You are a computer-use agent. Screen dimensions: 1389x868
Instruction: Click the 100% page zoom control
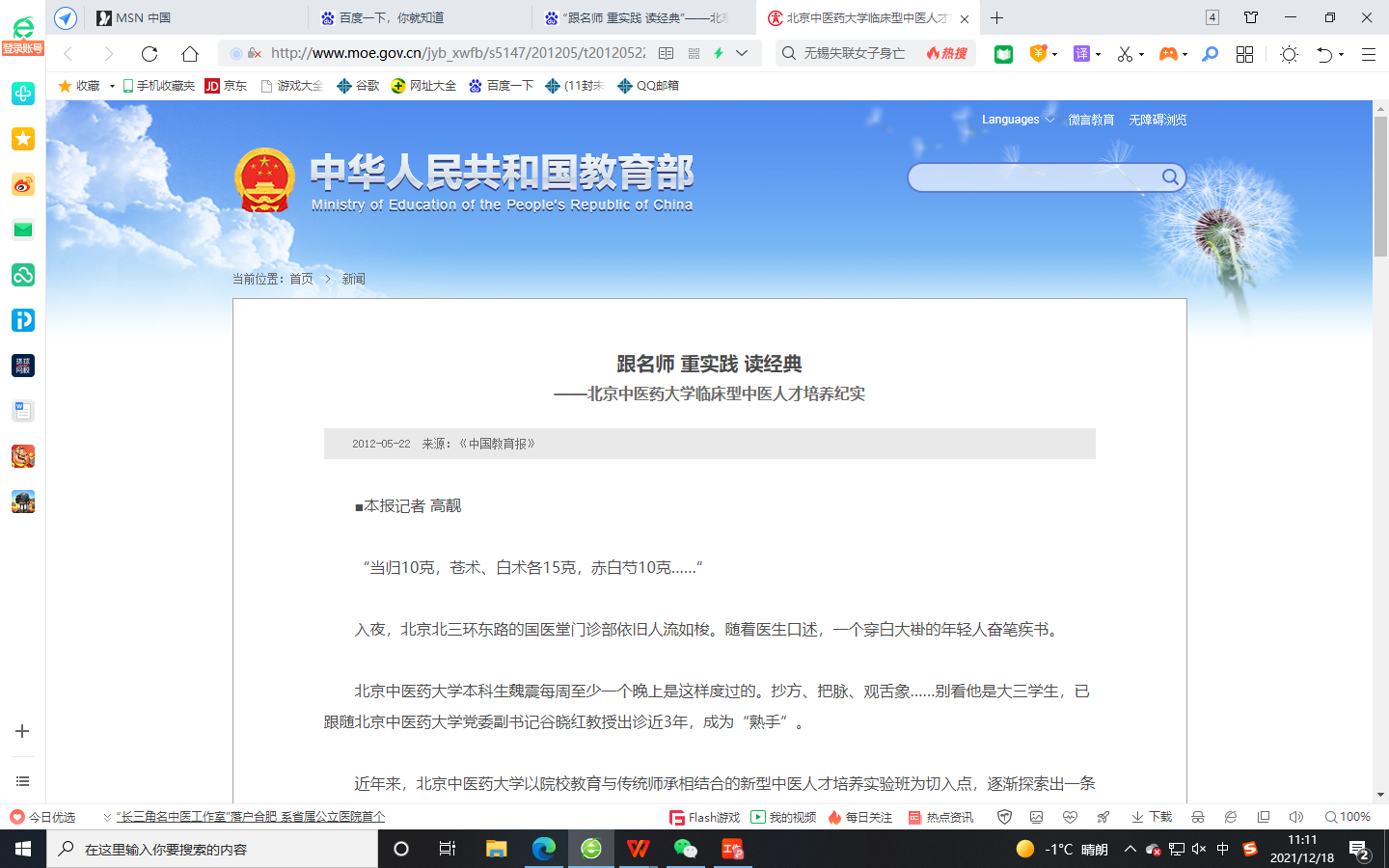tap(1348, 817)
